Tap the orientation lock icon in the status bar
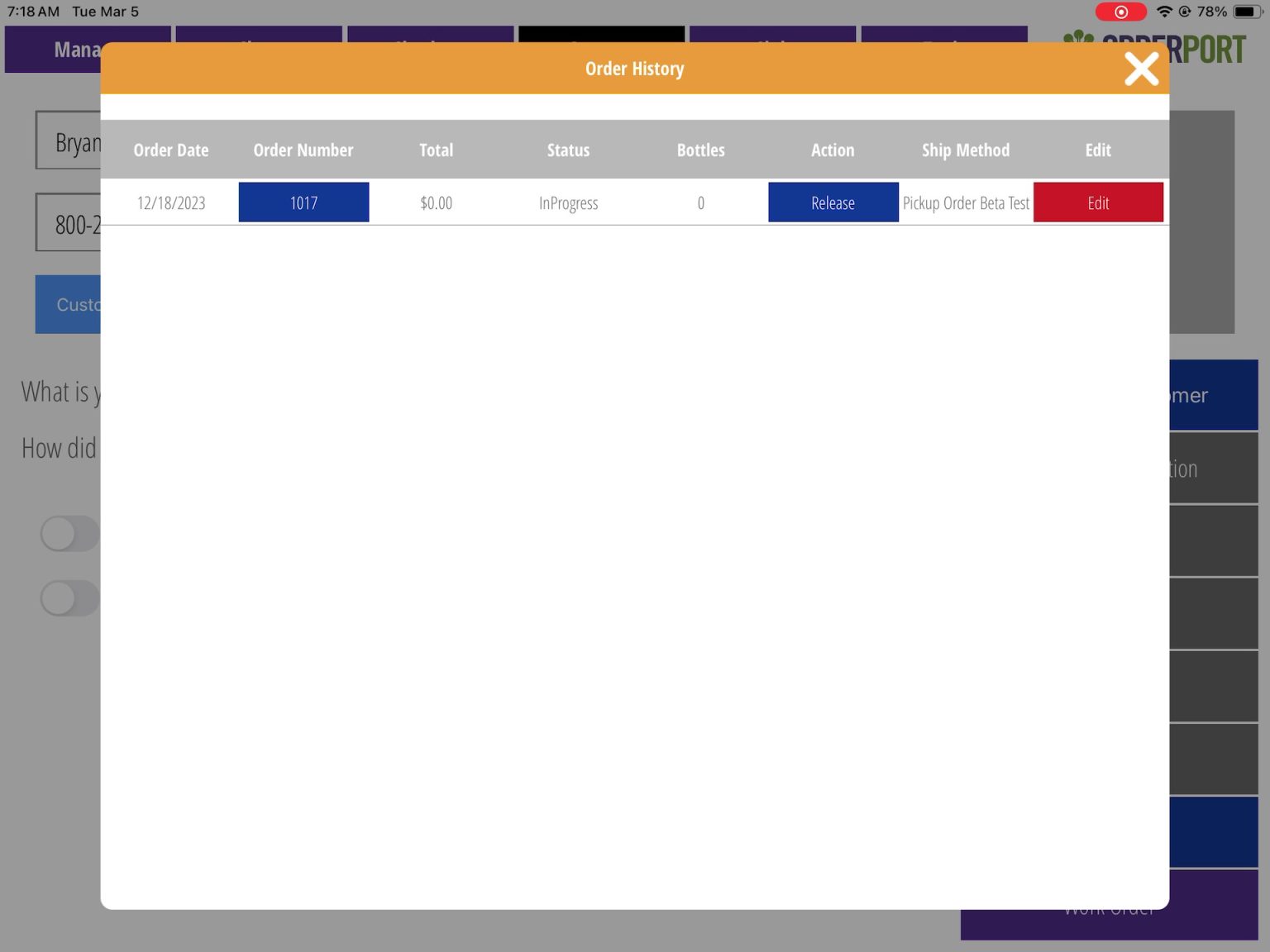This screenshot has width=1270, height=952. tap(1185, 12)
